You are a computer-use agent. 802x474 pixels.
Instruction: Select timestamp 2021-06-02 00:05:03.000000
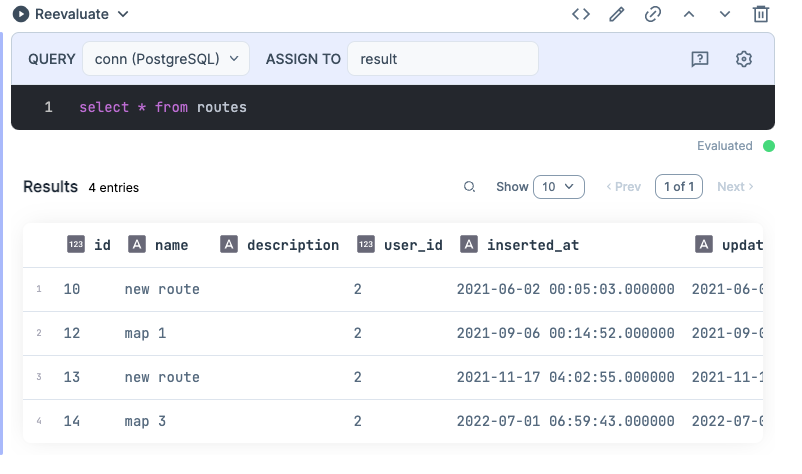565,289
